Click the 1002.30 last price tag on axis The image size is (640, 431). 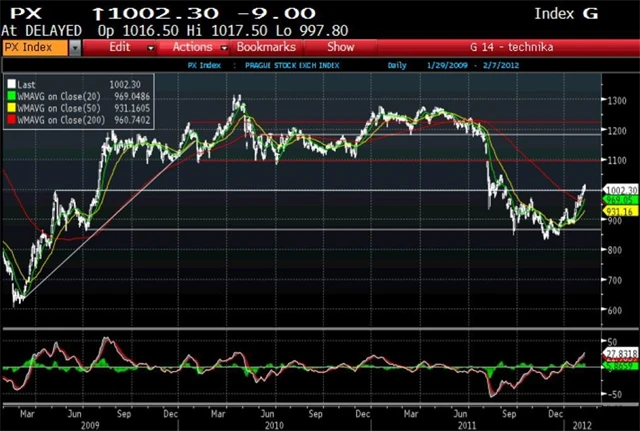[x=620, y=190]
